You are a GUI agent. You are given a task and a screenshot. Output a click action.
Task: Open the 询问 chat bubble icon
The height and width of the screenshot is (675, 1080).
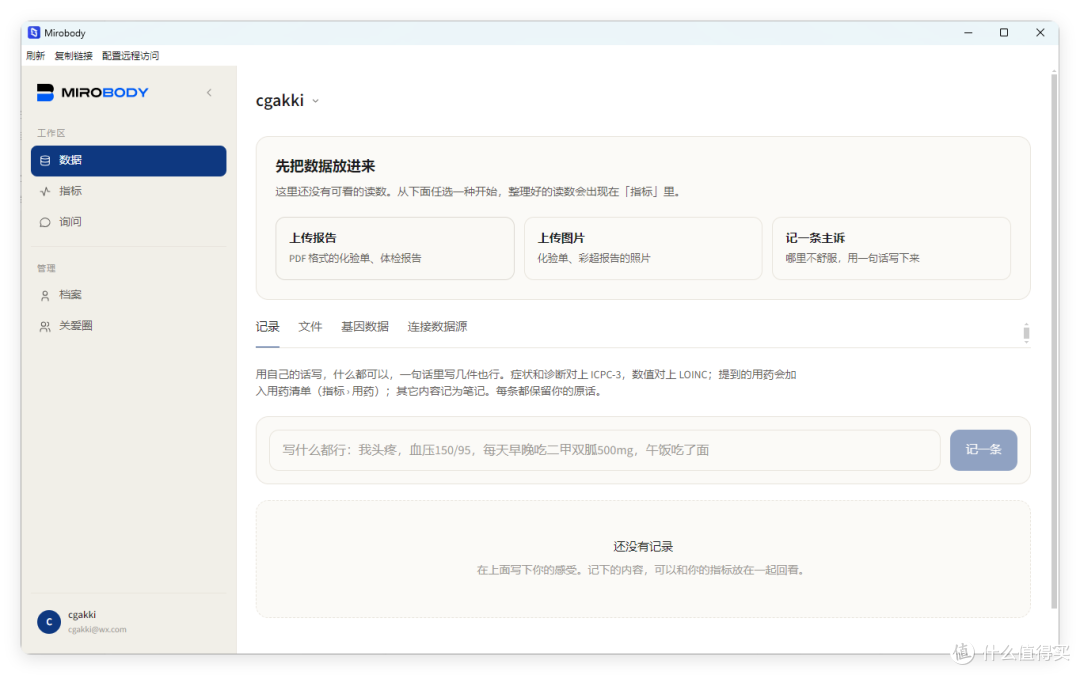(x=45, y=222)
